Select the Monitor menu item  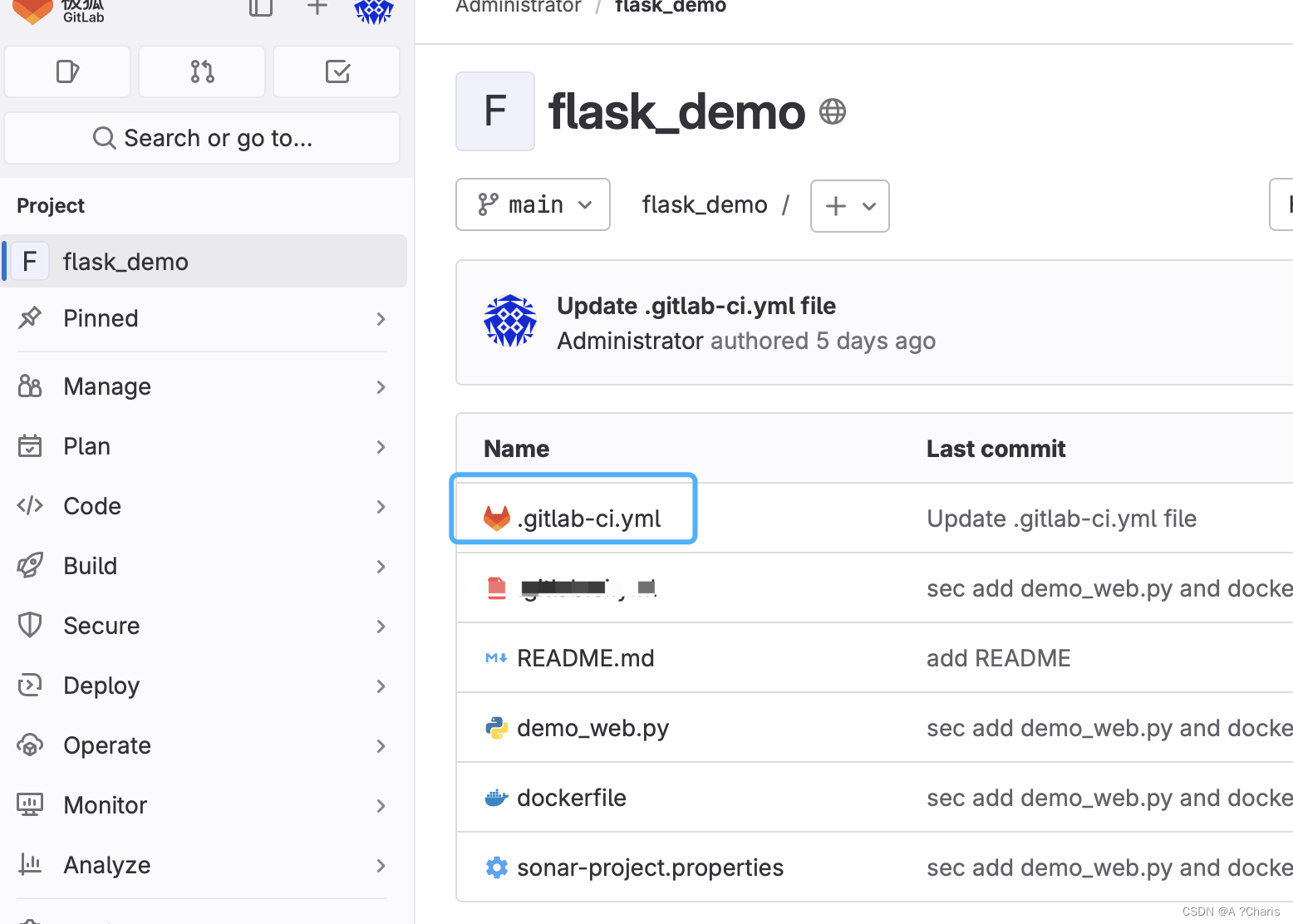pos(105,804)
